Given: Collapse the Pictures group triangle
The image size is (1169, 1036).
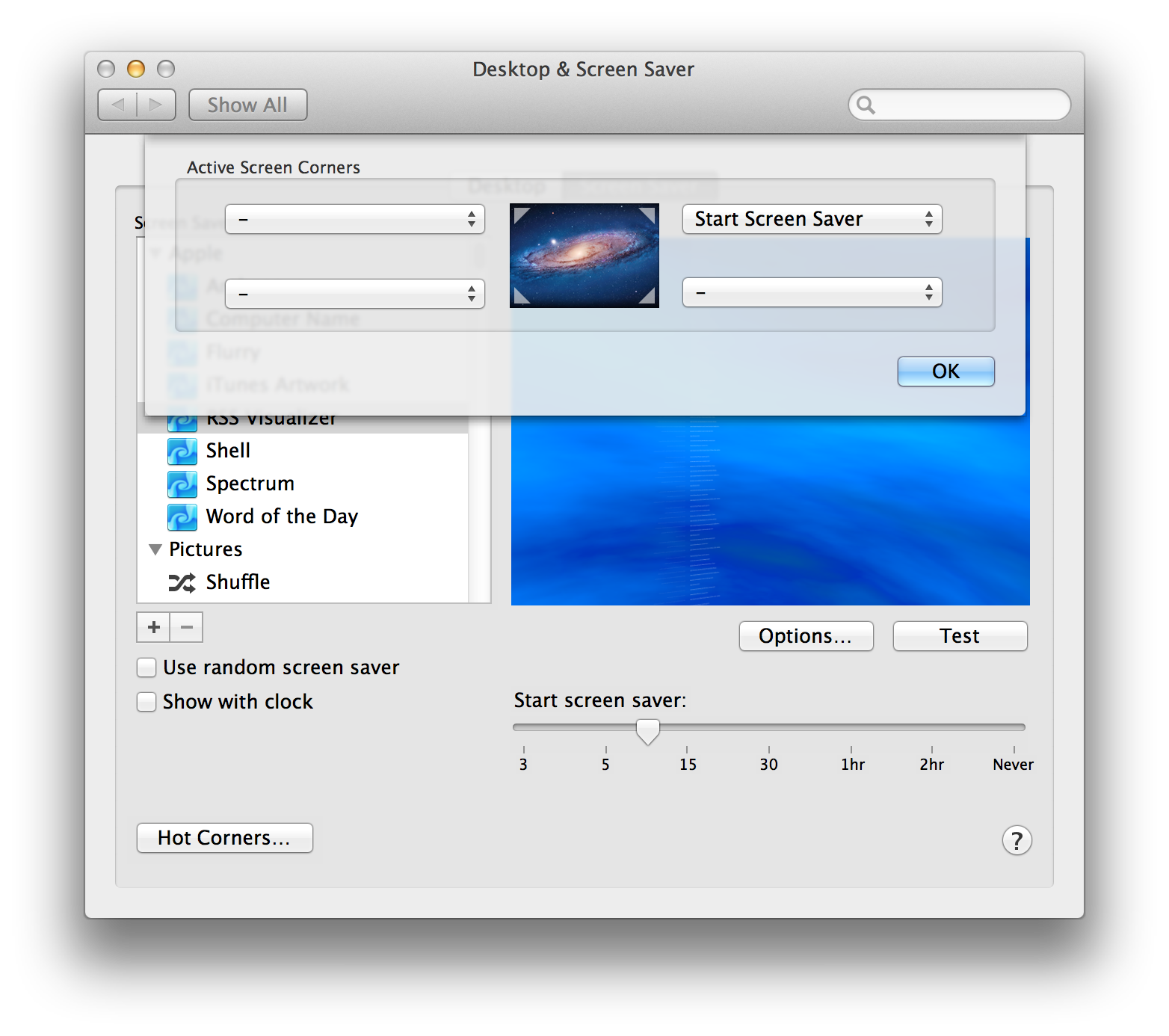Looking at the screenshot, I should coord(155,549).
